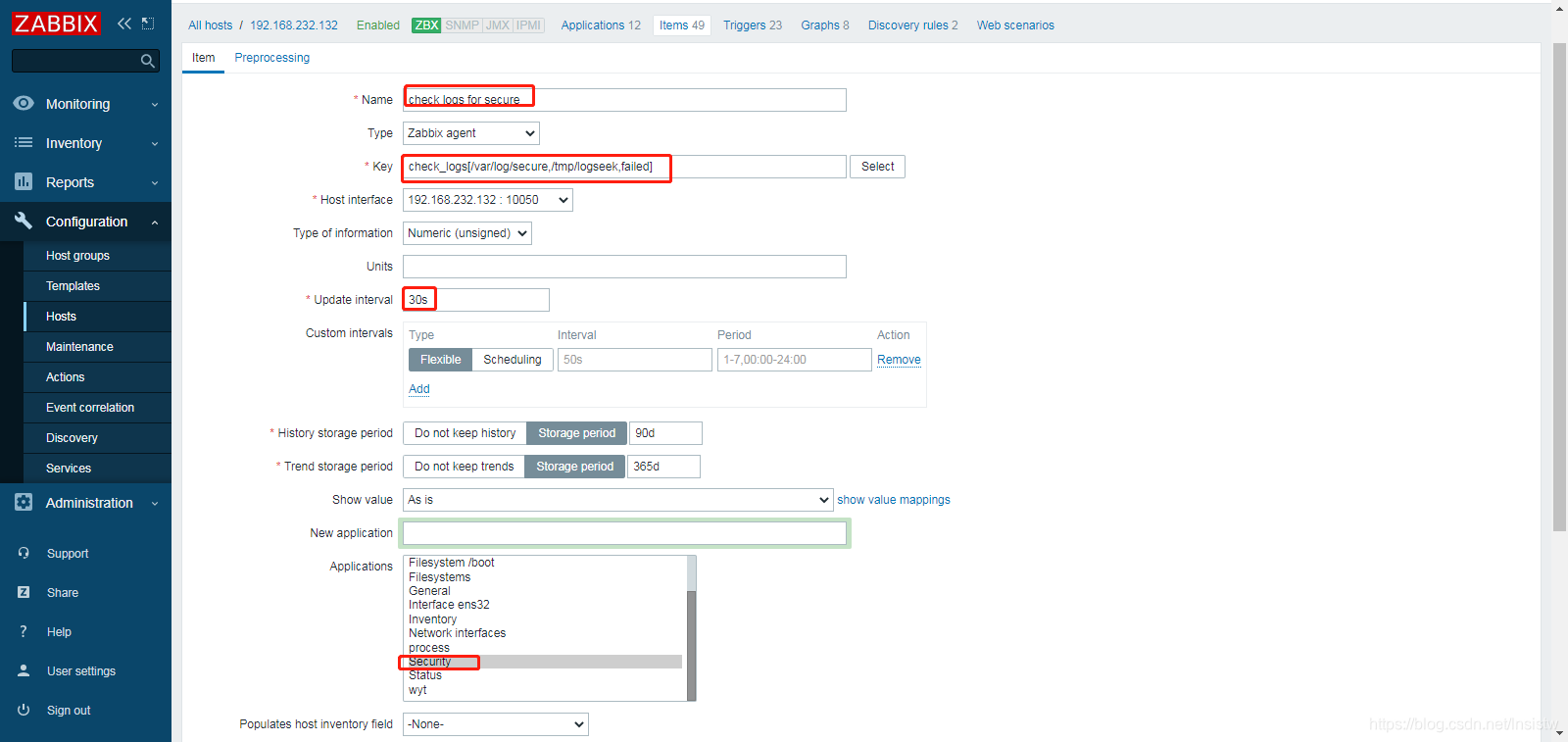
Task: Click the Help question mark icon
Action: click(24, 632)
